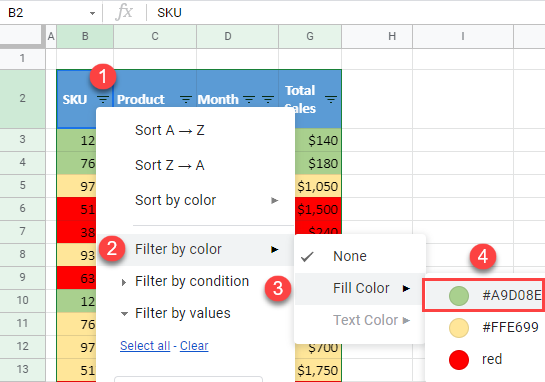Viewport: 545px width, 382px height.
Task: Select row 9 header
Action: coord(23,277)
